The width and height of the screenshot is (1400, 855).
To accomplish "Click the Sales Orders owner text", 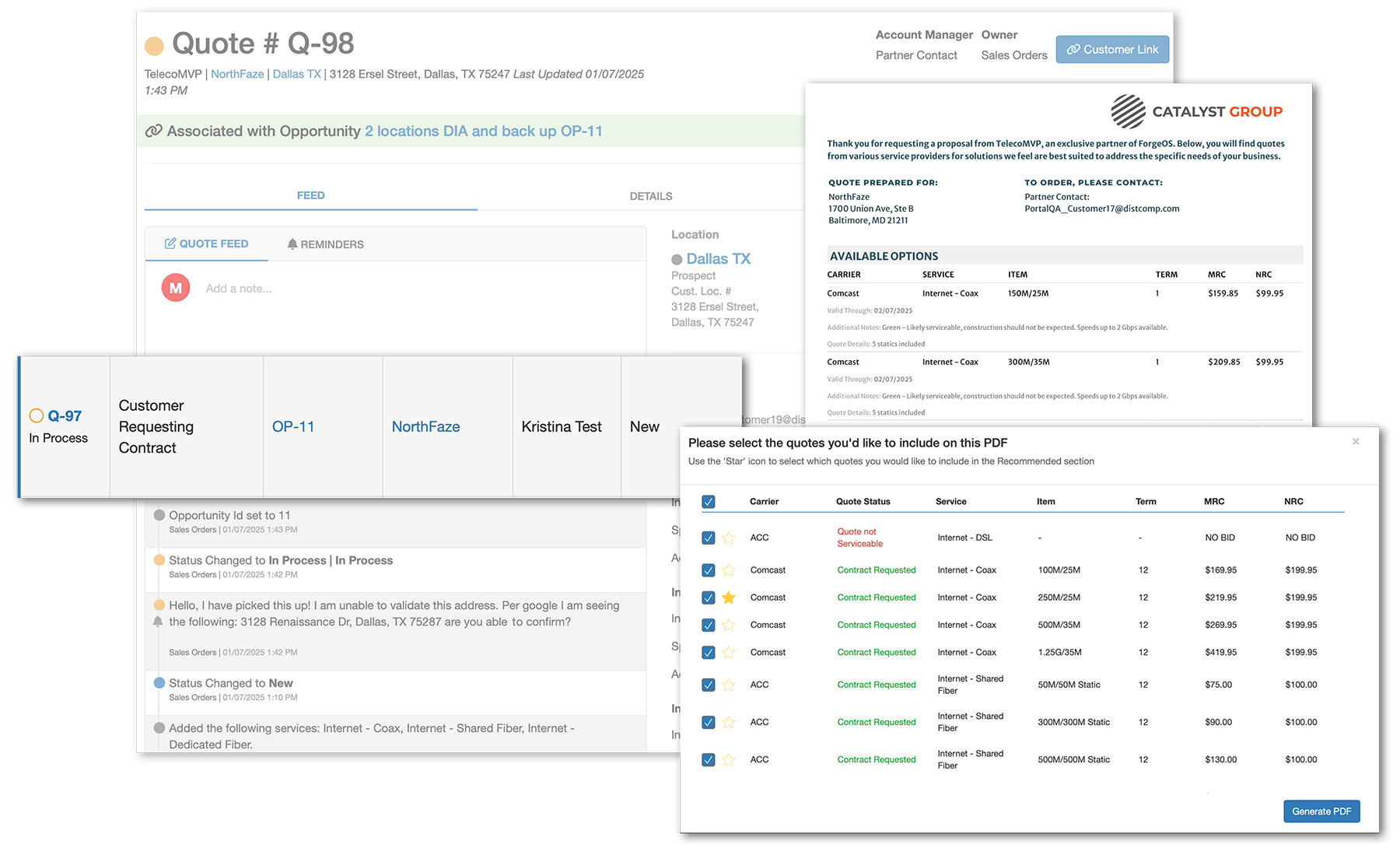I will pyautogui.click(x=1014, y=55).
